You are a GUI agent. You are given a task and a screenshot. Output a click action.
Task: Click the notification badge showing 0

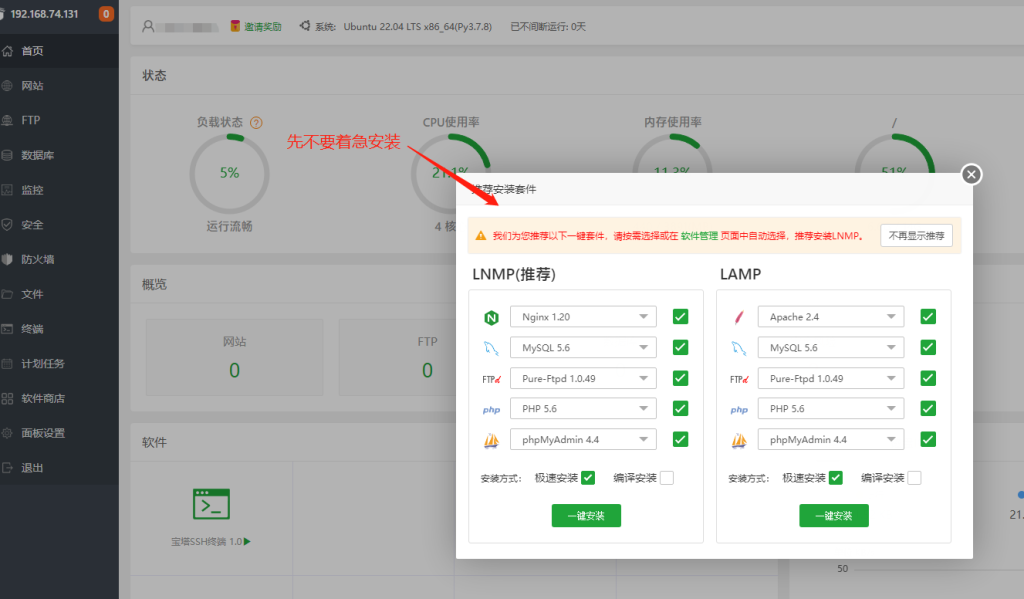point(106,14)
